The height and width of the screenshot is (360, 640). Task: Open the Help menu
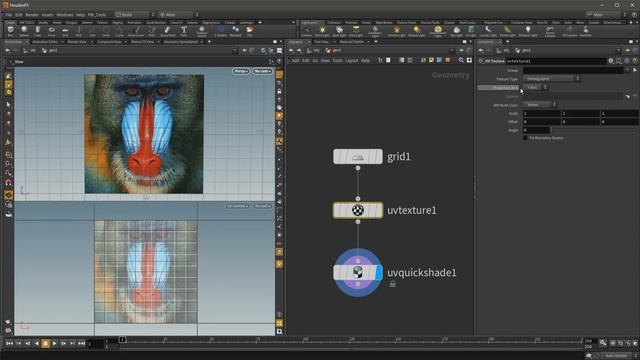tap(80, 15)
